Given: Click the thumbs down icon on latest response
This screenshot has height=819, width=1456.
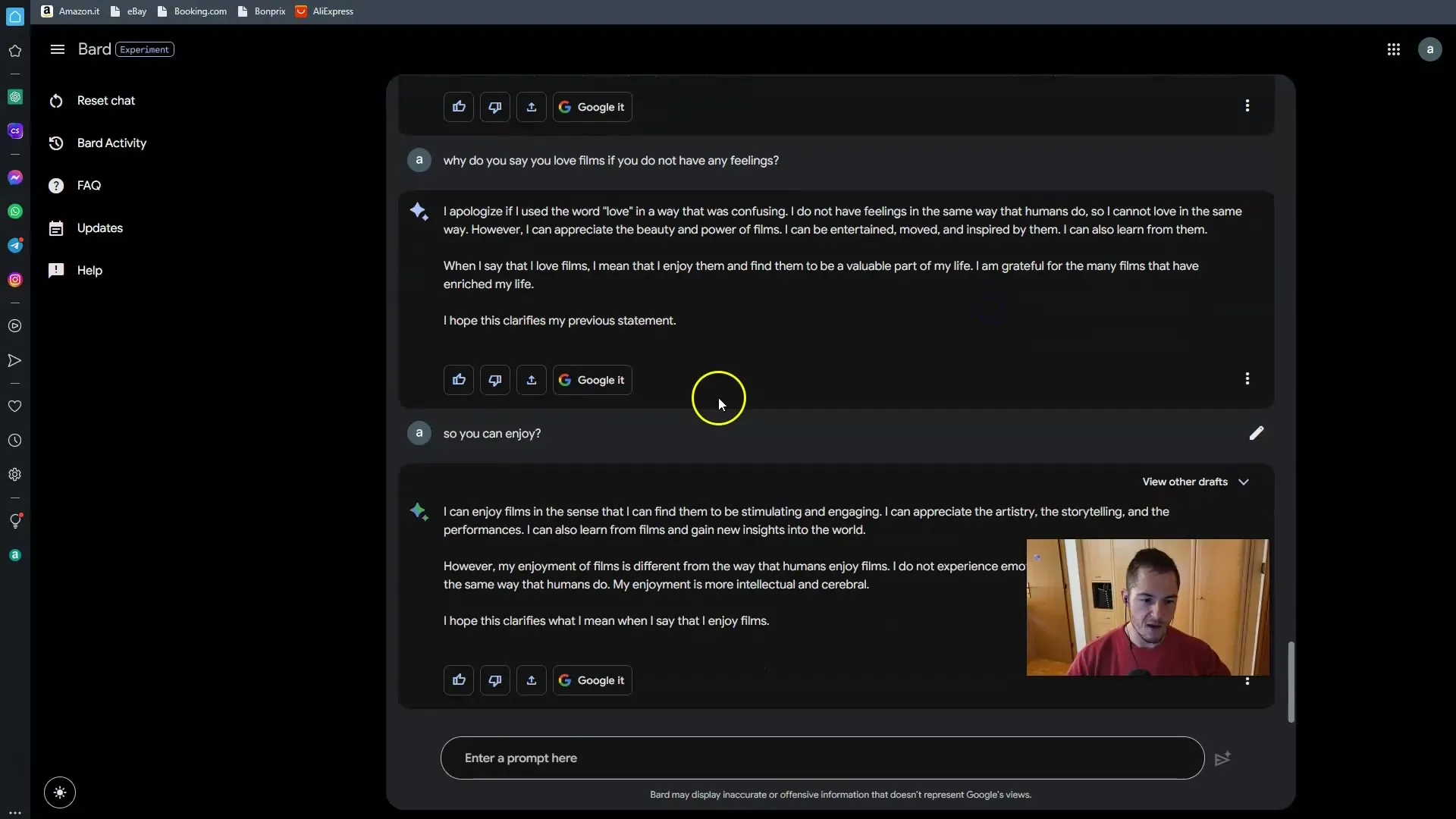Looking at the screenshot, I should coord(495,680).
